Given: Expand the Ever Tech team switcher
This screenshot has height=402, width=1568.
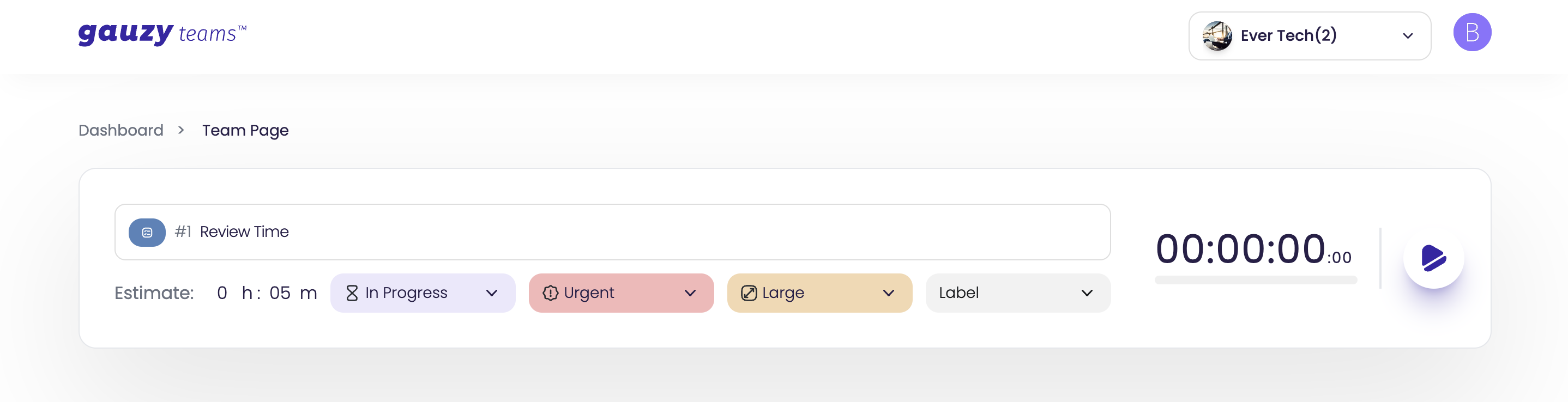Looking at the screenshot, I should tap(1407, 35).
